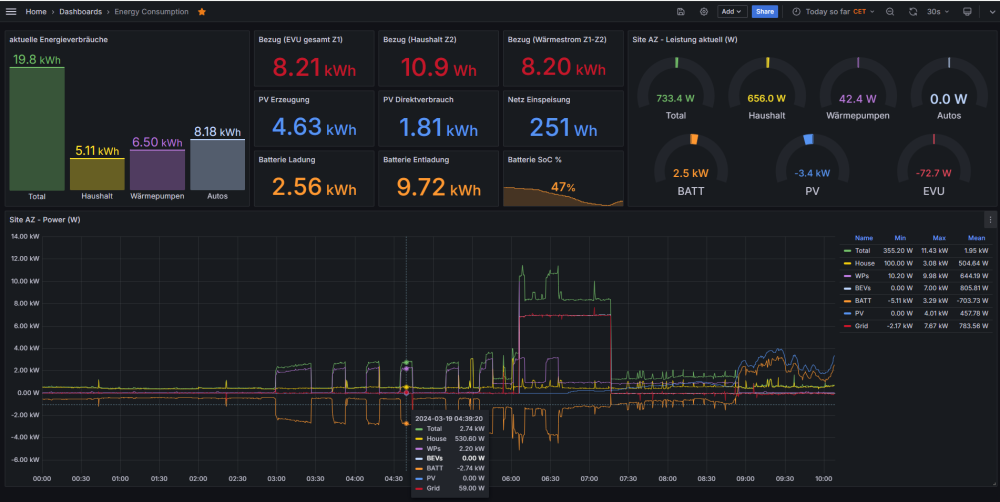Click the 07:00 time axis label

589,478
